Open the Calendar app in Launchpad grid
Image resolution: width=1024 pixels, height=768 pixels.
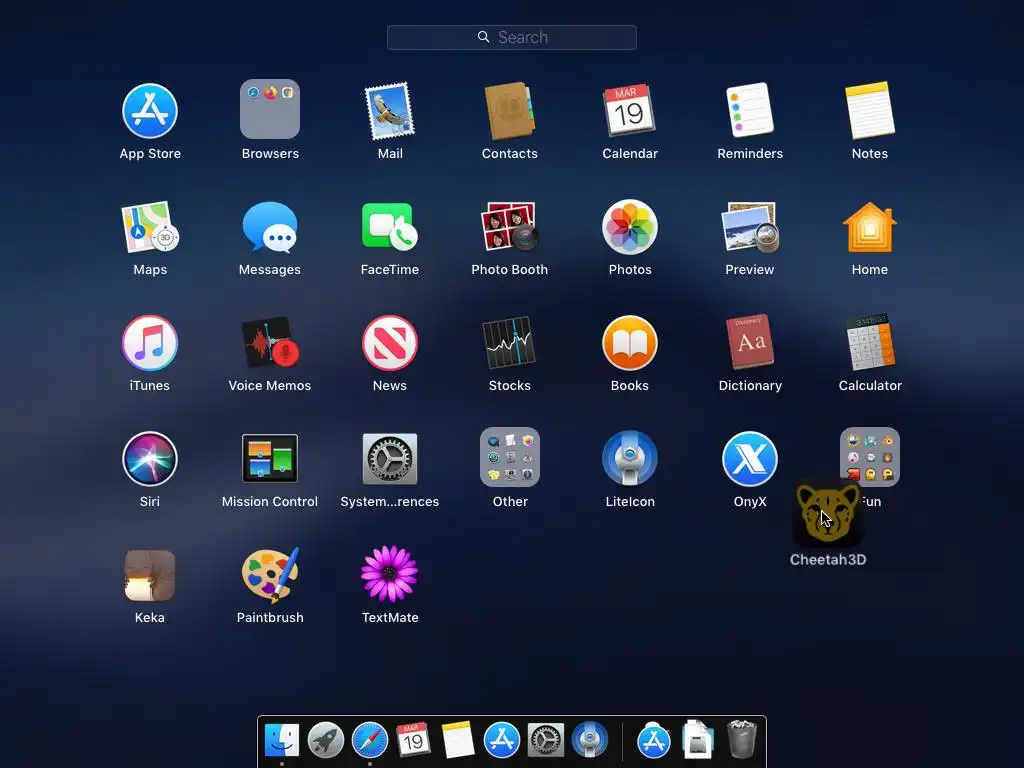630,110
